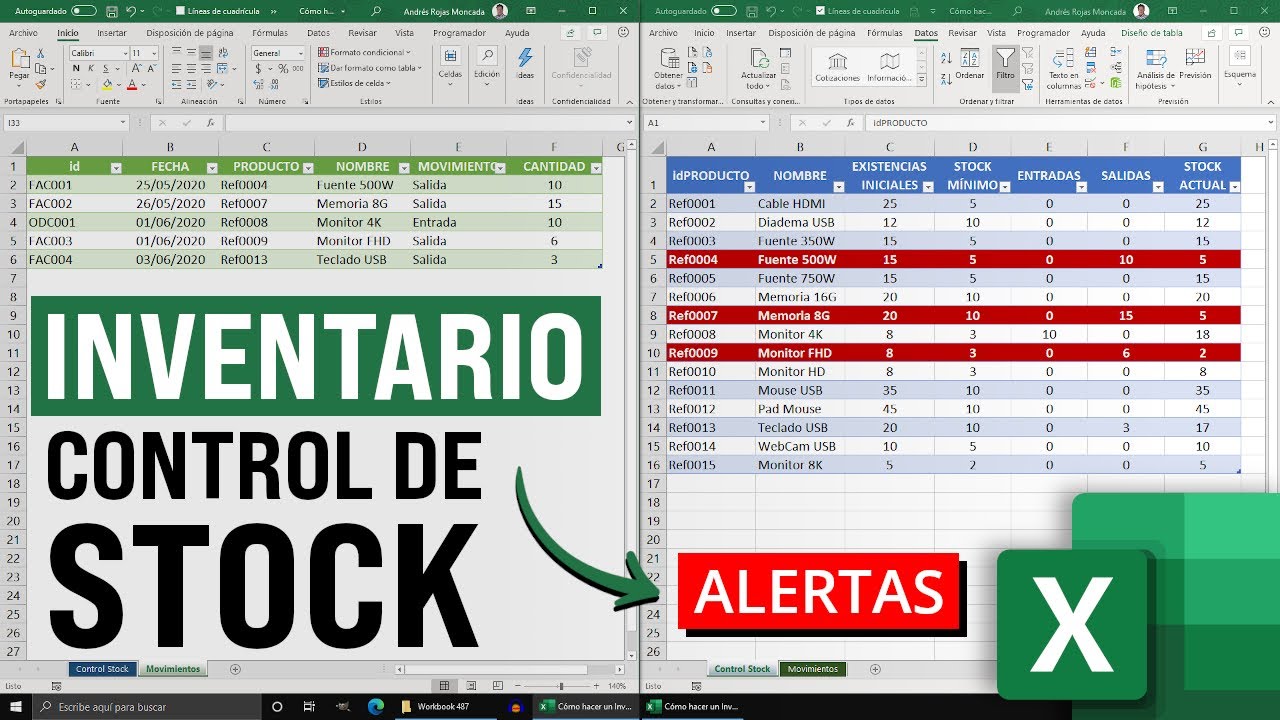
Task: Switch to Movimientos sheet in right window
Action: click(x=812, y=669)
